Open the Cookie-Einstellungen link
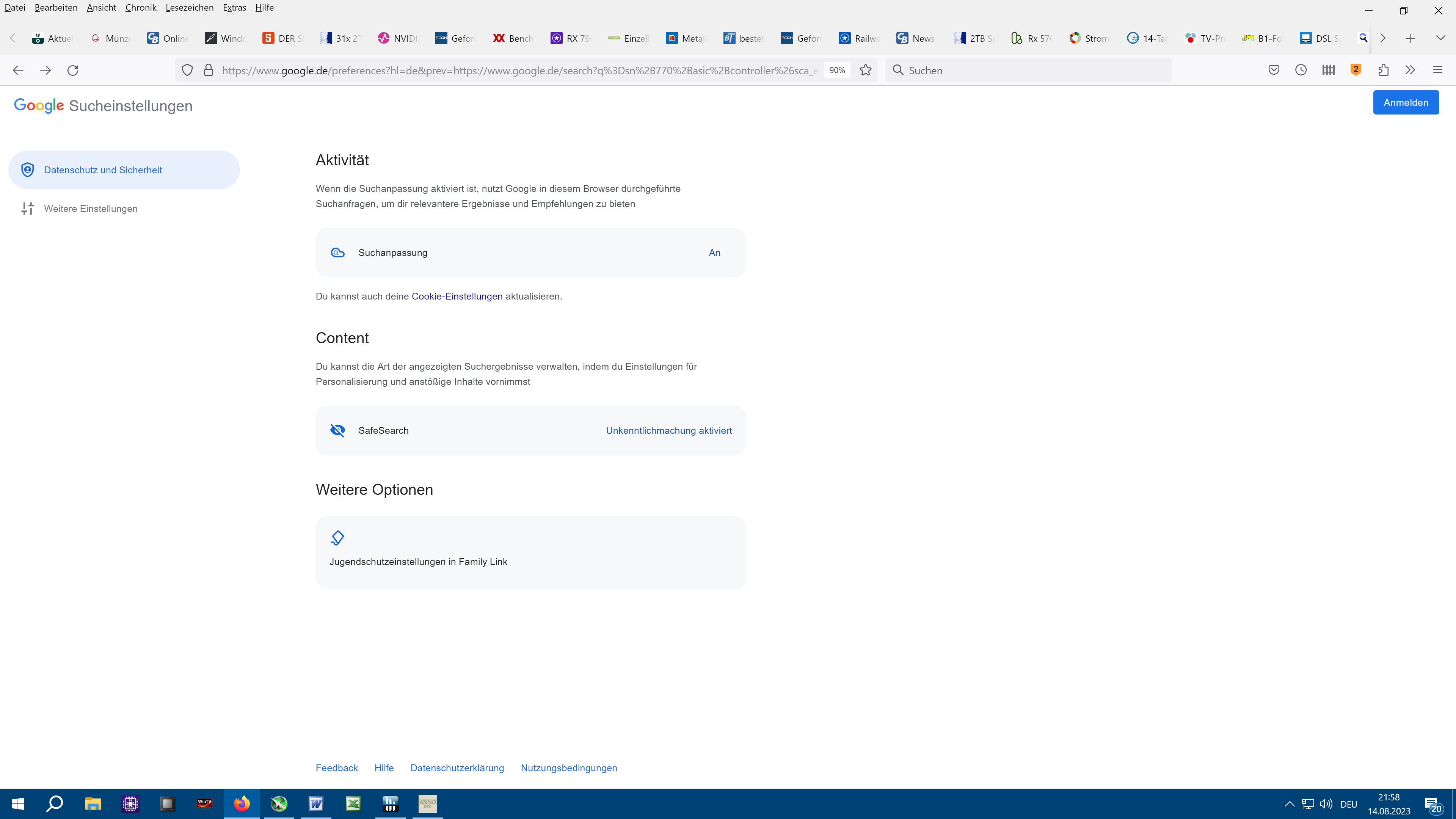Viewport: 1456px width, 819px height. click(x=457, y=296)
